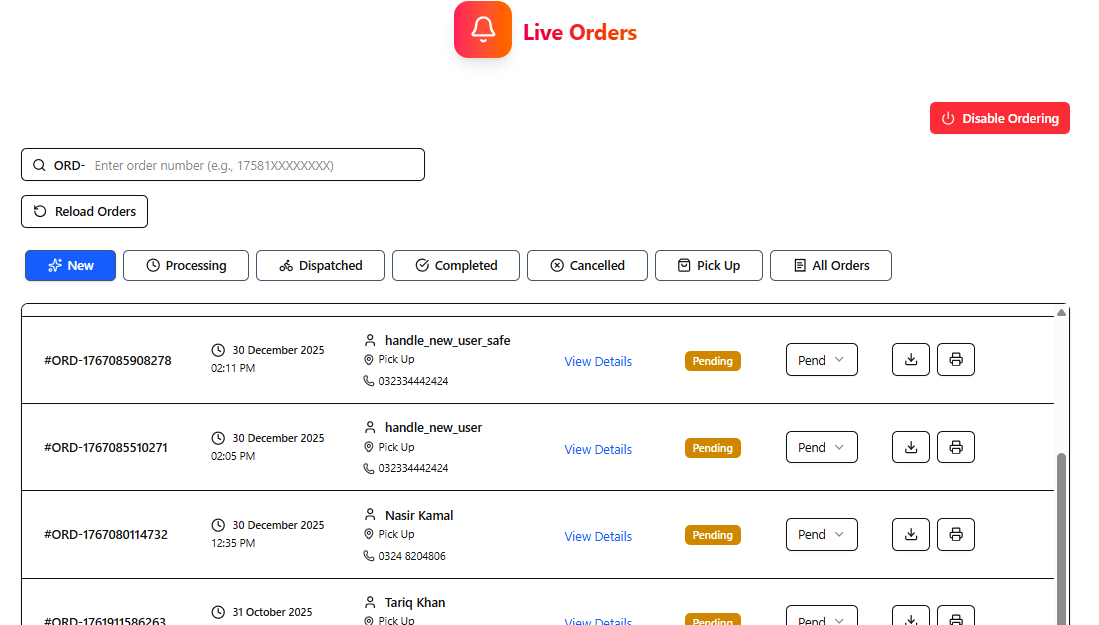View details for order ORD-1767085908278
The image size is (1099, 625).
(x=598, y=362)
